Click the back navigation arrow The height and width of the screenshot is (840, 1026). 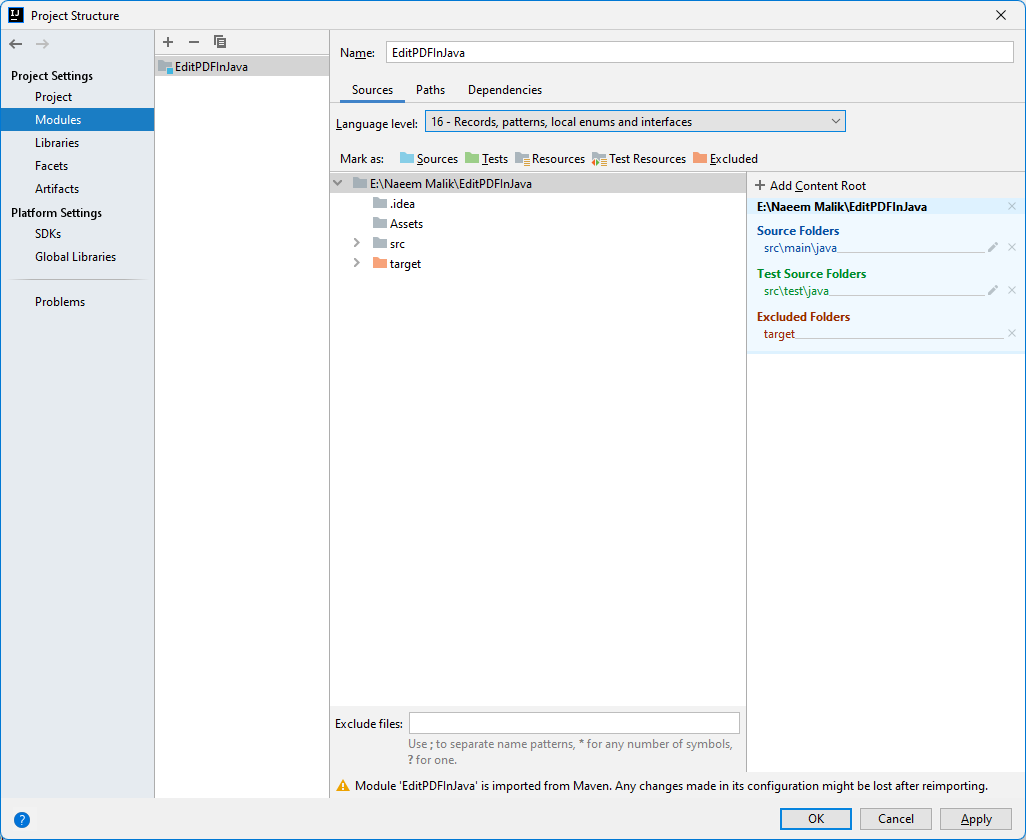(x=15, y=43)
